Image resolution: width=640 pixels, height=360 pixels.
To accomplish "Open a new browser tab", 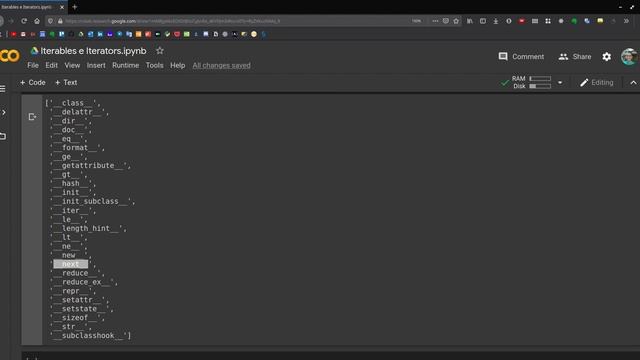I will 75,7.
